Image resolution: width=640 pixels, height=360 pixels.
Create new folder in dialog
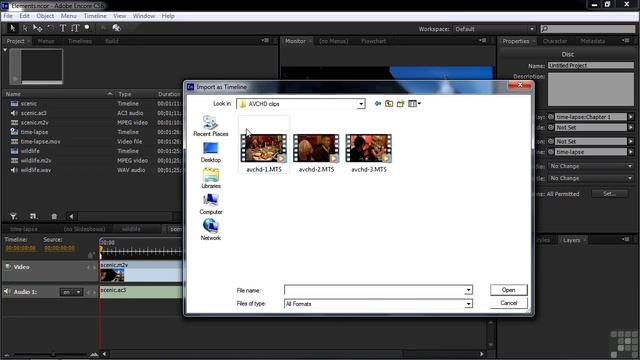pos(400,104)
